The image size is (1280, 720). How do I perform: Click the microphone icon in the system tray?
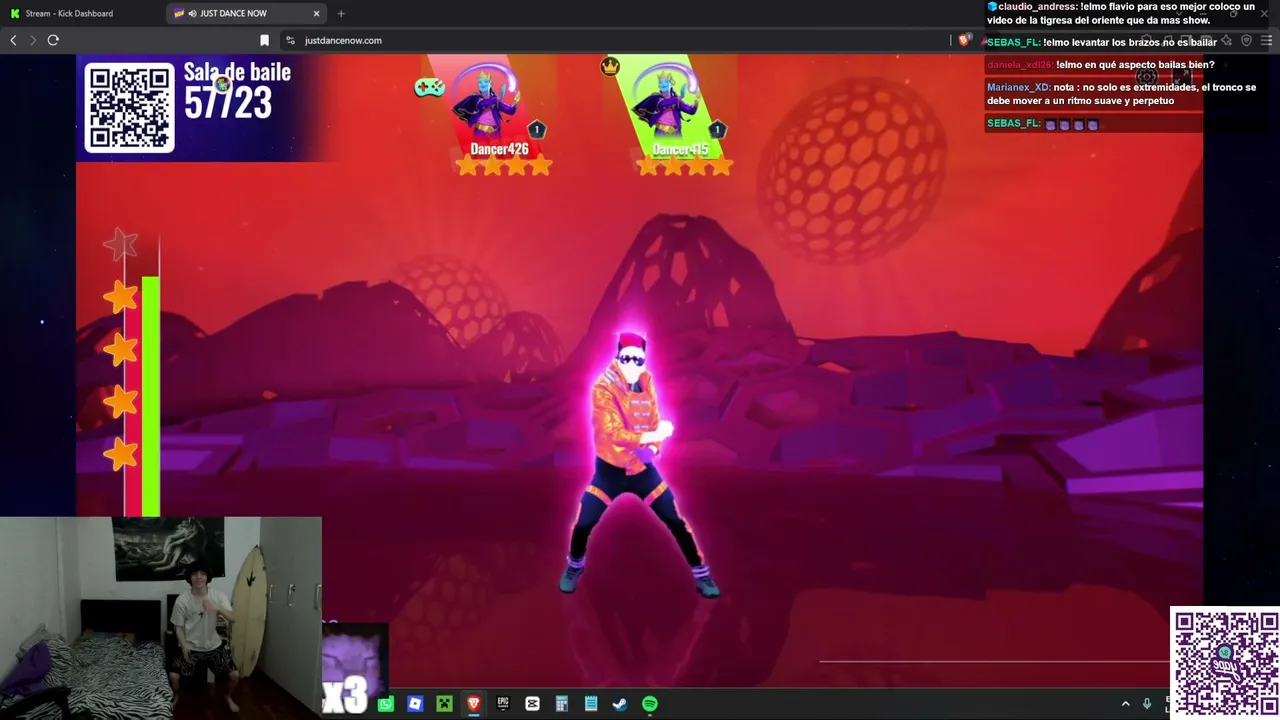point(1147,704)
